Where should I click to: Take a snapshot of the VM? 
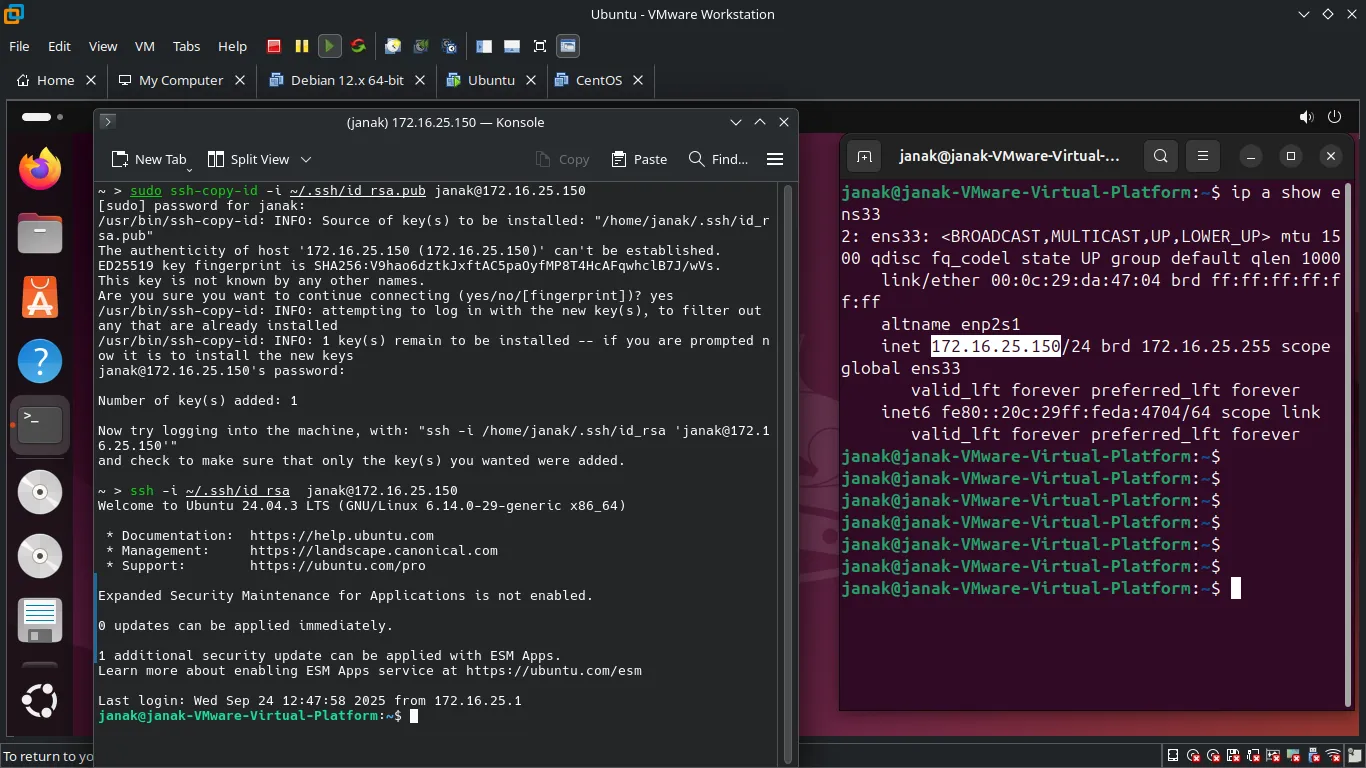click(393, 46)
